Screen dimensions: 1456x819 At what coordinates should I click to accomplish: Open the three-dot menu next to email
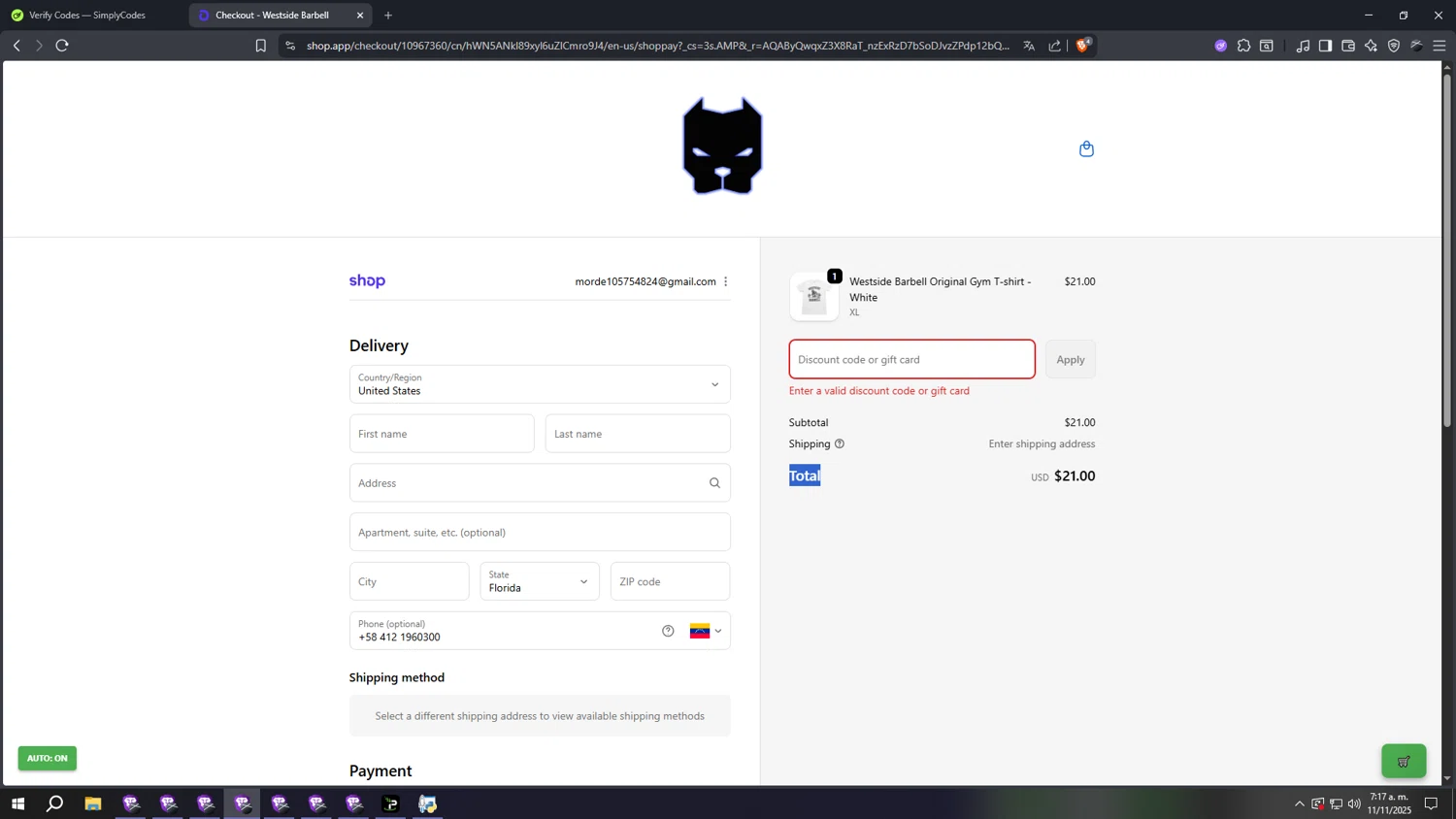tap(725, 281)
